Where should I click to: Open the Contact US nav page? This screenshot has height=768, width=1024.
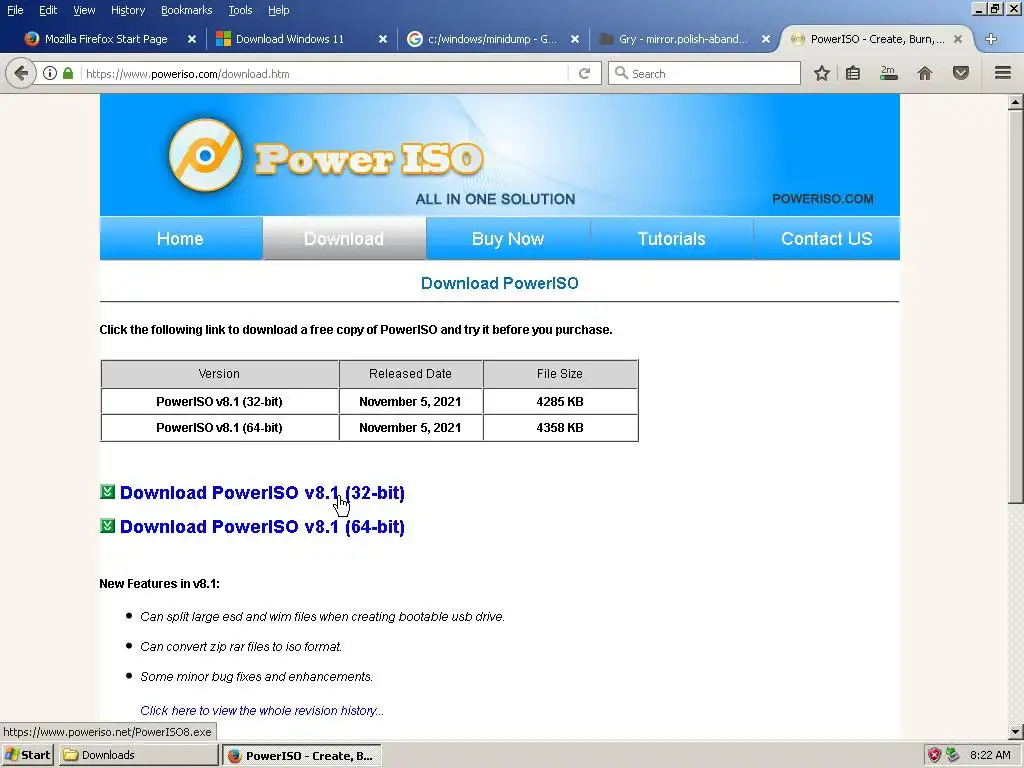click(x=827, y=238)
